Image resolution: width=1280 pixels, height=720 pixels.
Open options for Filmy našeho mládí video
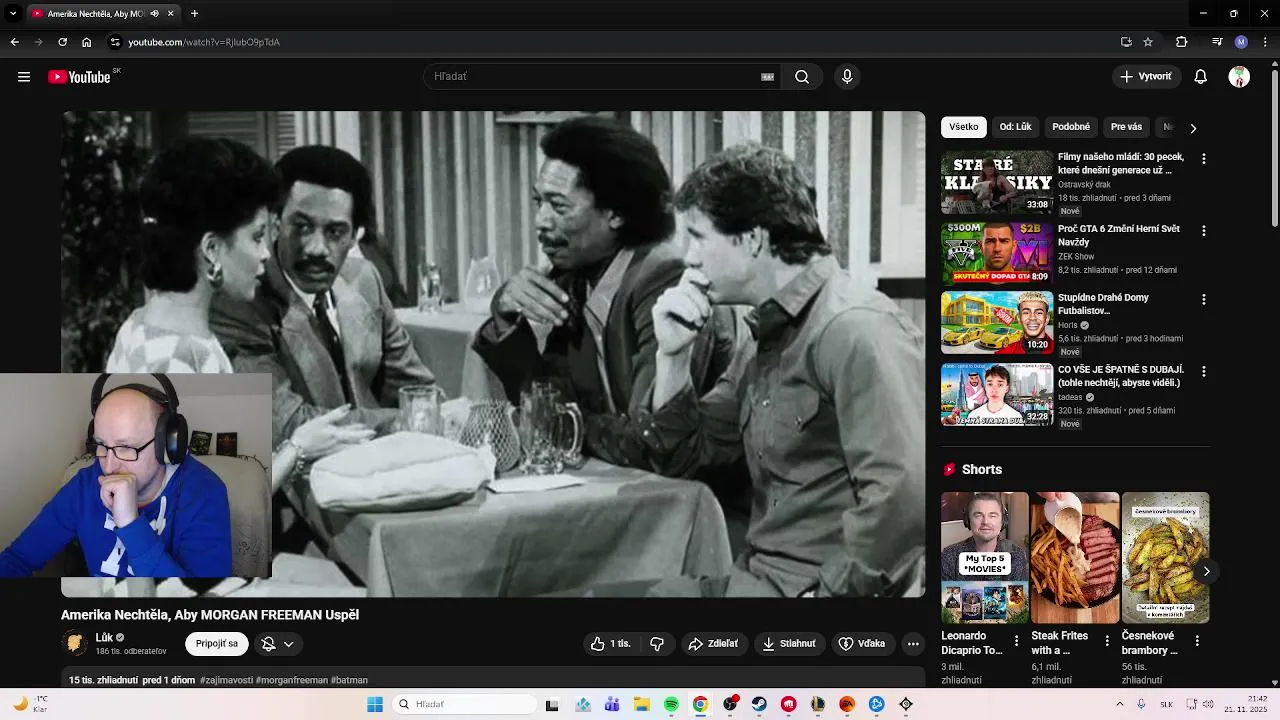coord(1203,159)
